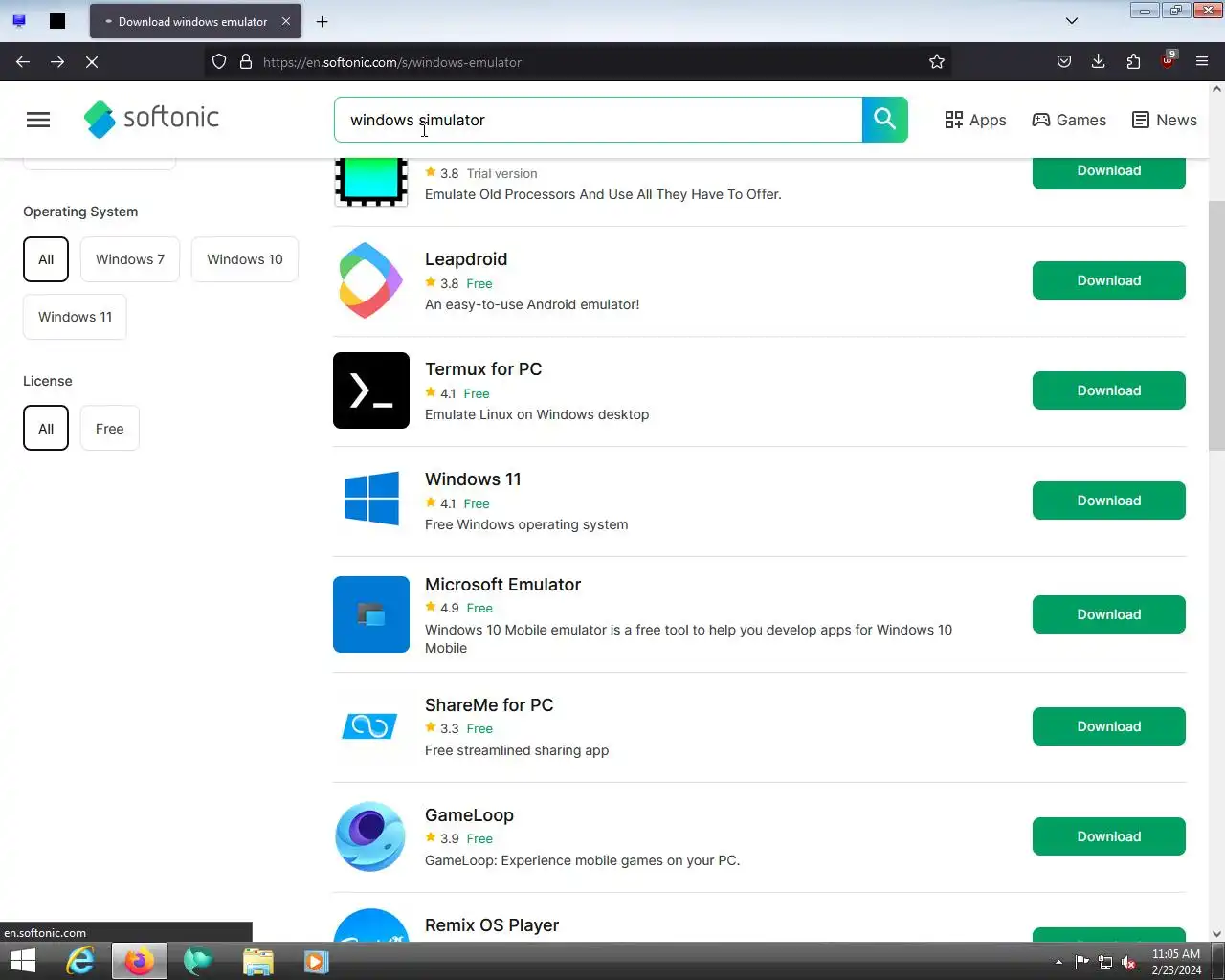The width and height of the screenshot is (1225, 980).
Task: Click inside the Softonic search field
Action: click(598, 120)
